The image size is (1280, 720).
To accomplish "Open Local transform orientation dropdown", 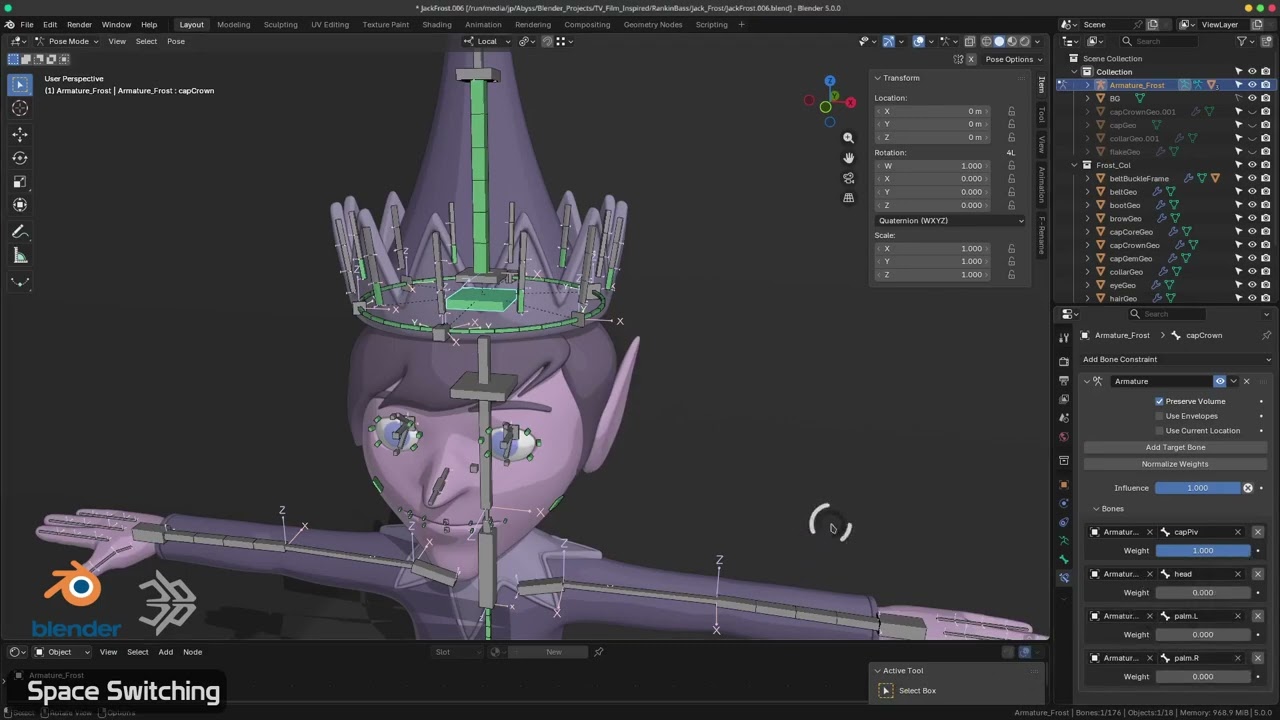I will tap(487, 41).
